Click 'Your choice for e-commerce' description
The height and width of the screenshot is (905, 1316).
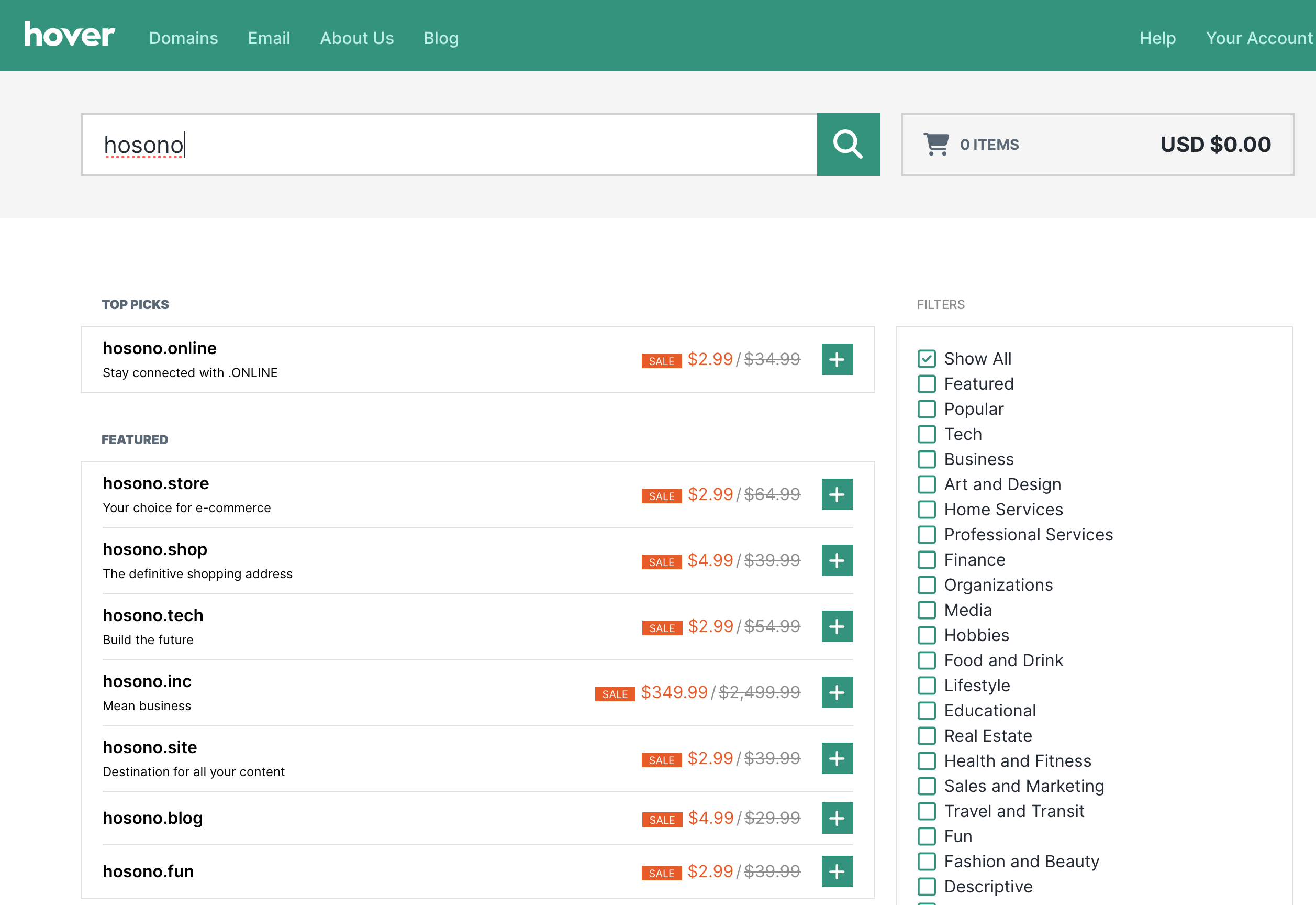(x=186, y=507)
